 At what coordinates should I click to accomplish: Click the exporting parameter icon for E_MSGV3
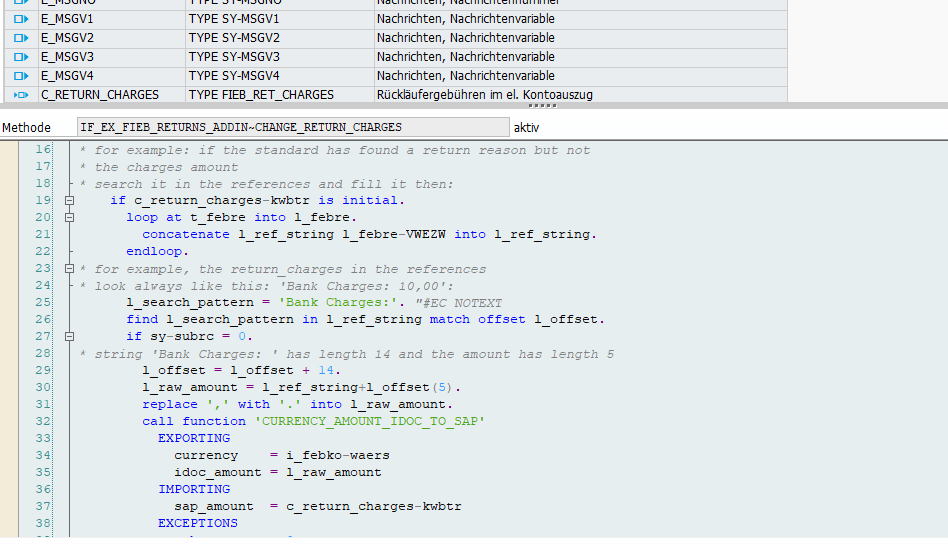click(20, 57)
